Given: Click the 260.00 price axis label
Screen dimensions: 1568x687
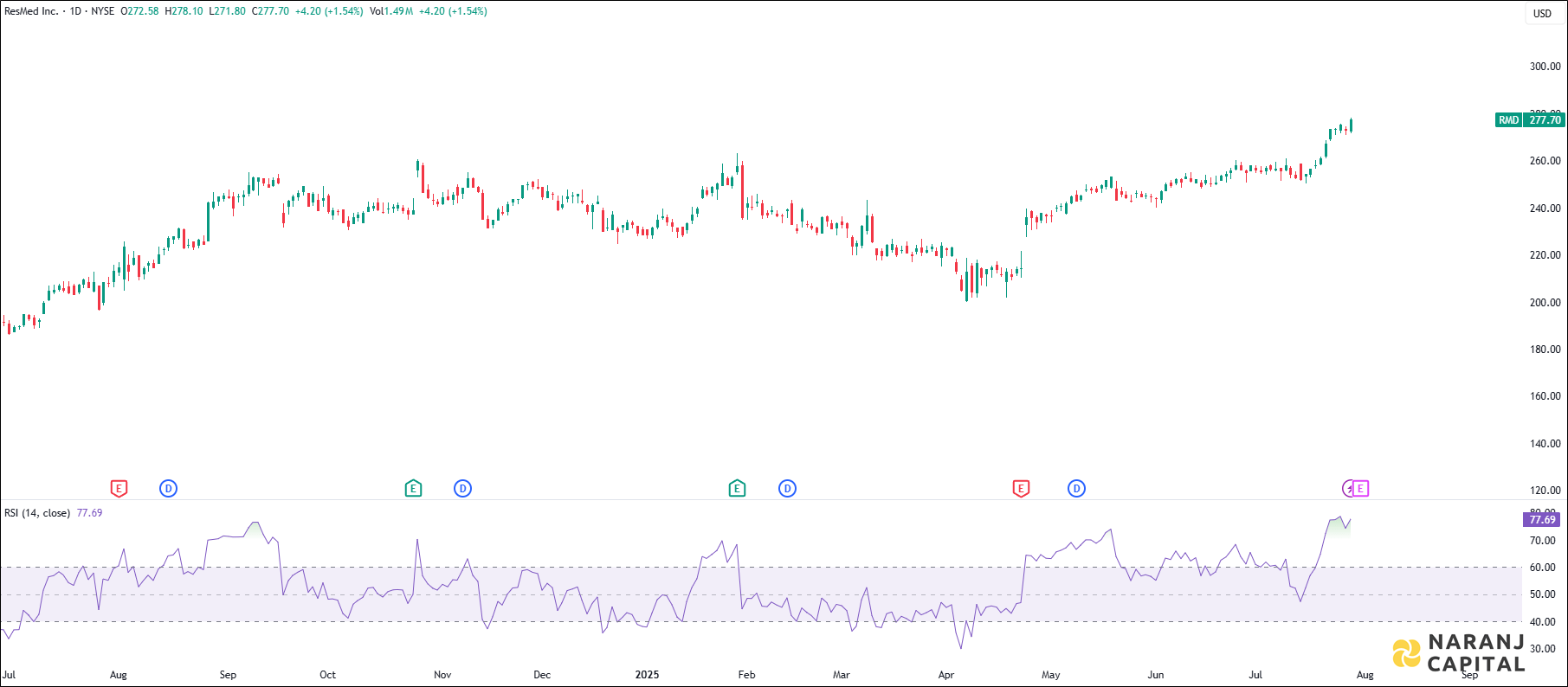Looking at the screenshot, I should pos(1545,161).
